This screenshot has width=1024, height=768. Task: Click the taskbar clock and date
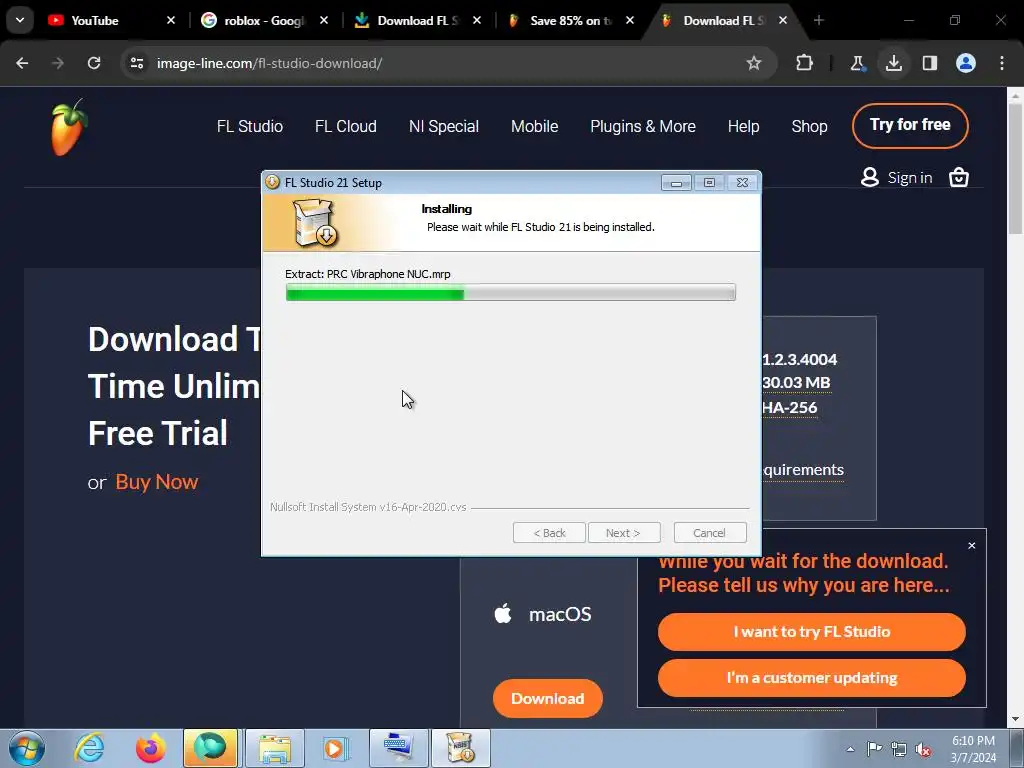tap(973, 749)
